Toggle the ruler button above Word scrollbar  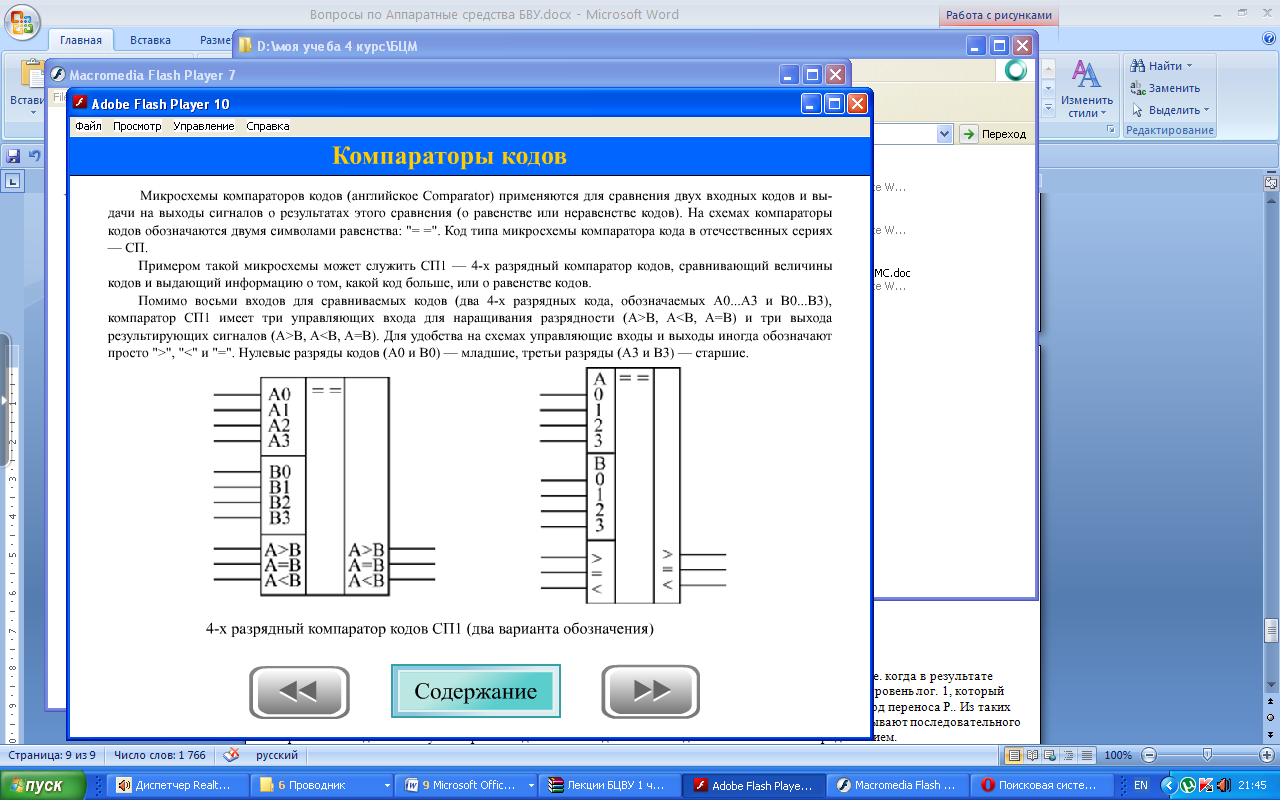(x=1271, y=183)
